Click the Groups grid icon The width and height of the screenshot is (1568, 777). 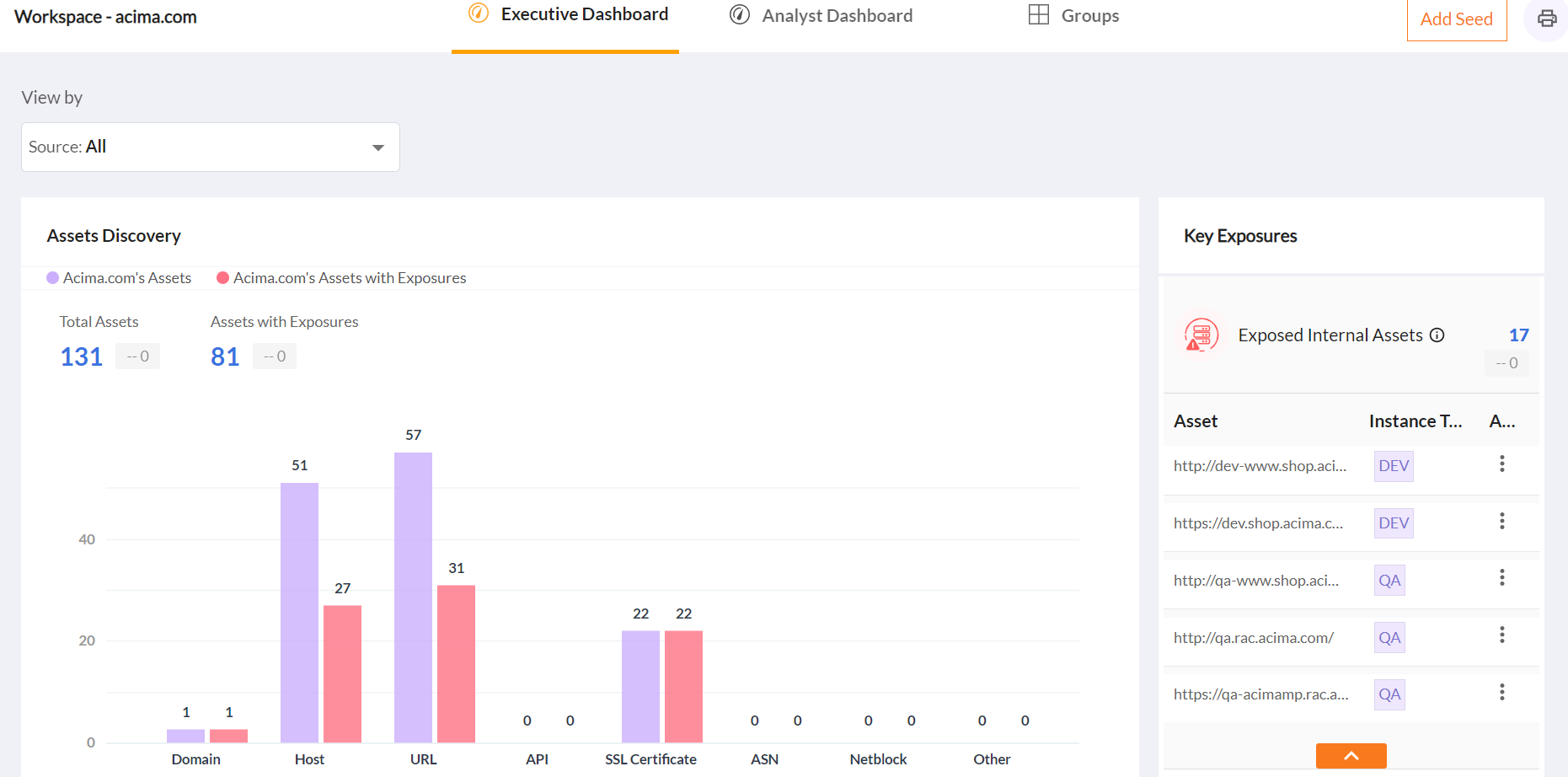click(x=1039, y=15)
